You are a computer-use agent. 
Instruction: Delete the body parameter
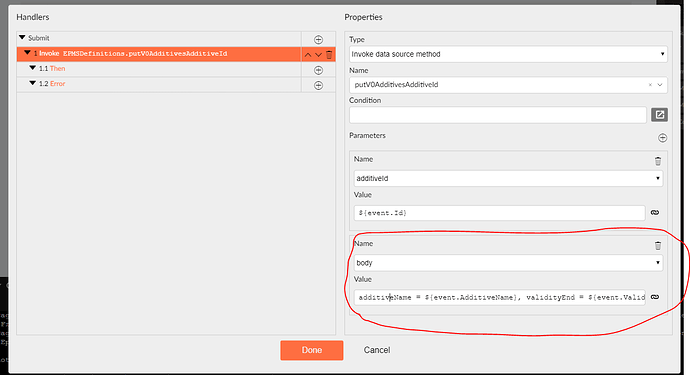658,245
